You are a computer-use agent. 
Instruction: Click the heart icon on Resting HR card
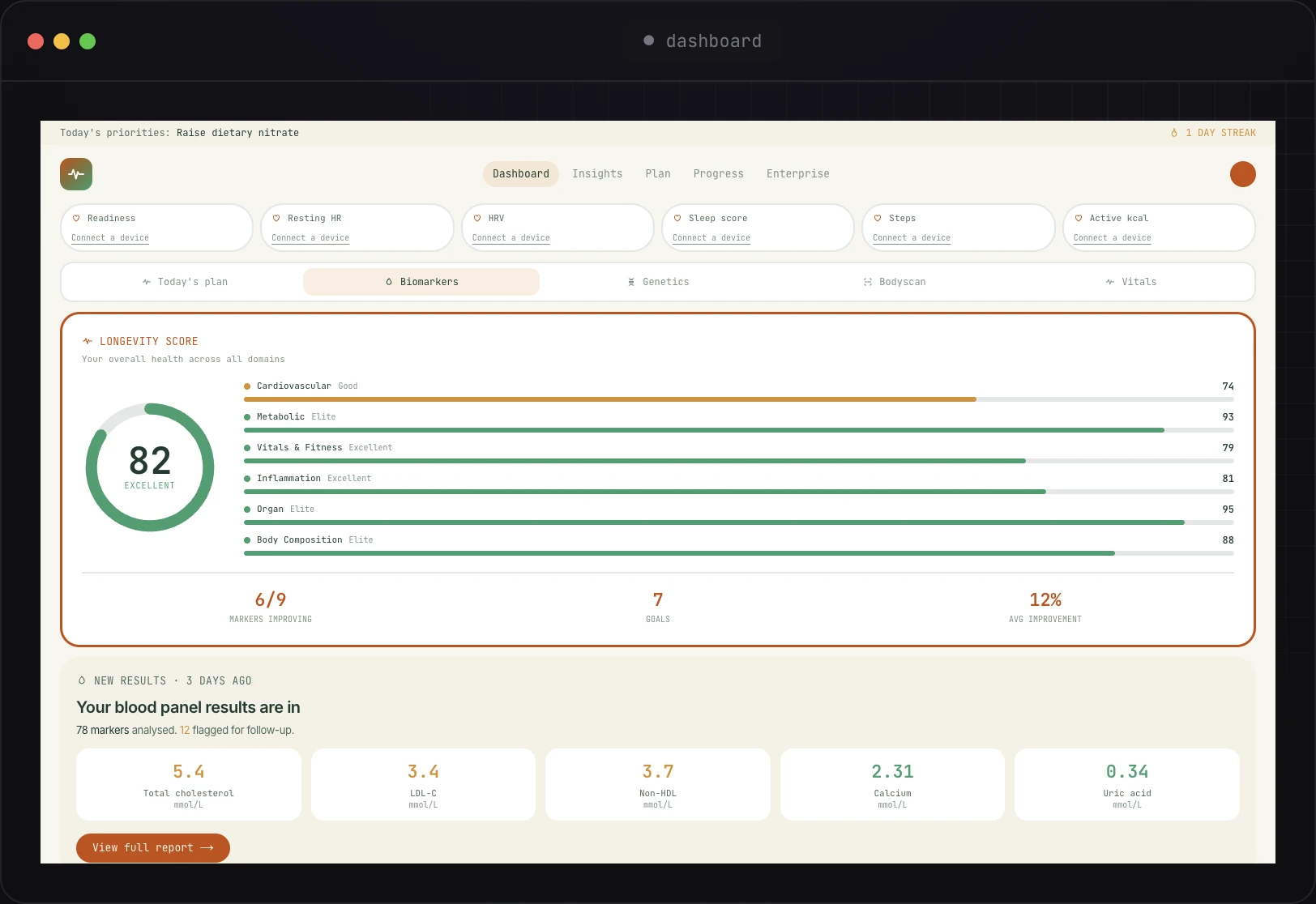click(x=276, y=218)
